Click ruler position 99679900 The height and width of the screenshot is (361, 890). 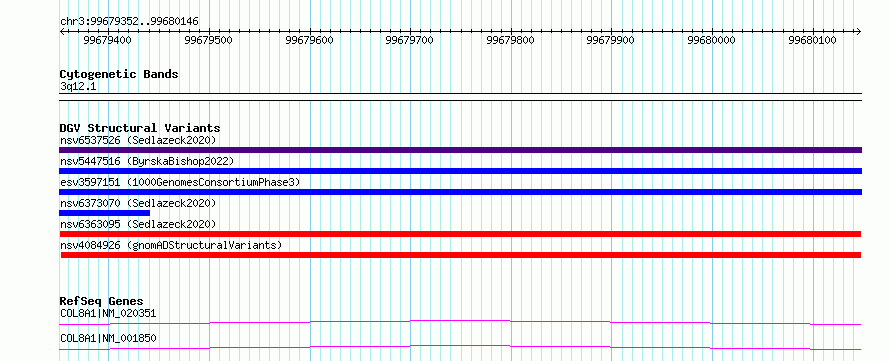611,40
